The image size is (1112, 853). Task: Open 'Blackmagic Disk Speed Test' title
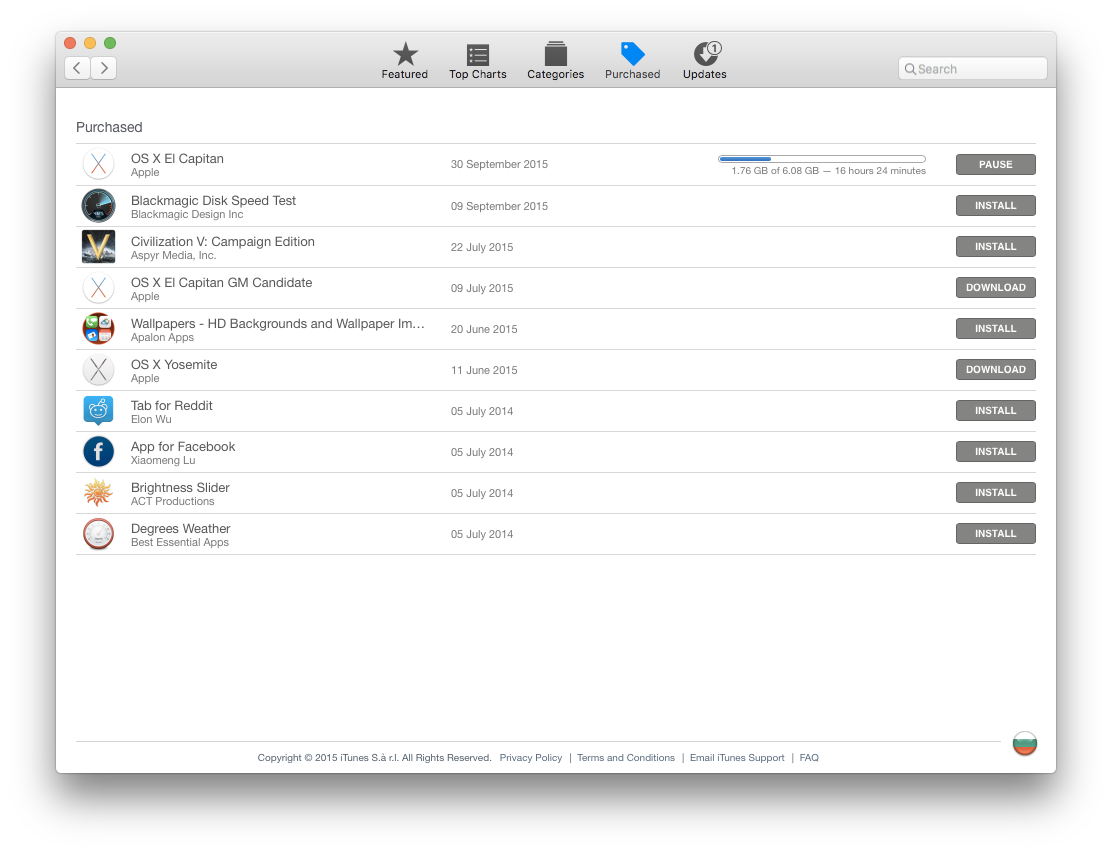click(213, 201)
